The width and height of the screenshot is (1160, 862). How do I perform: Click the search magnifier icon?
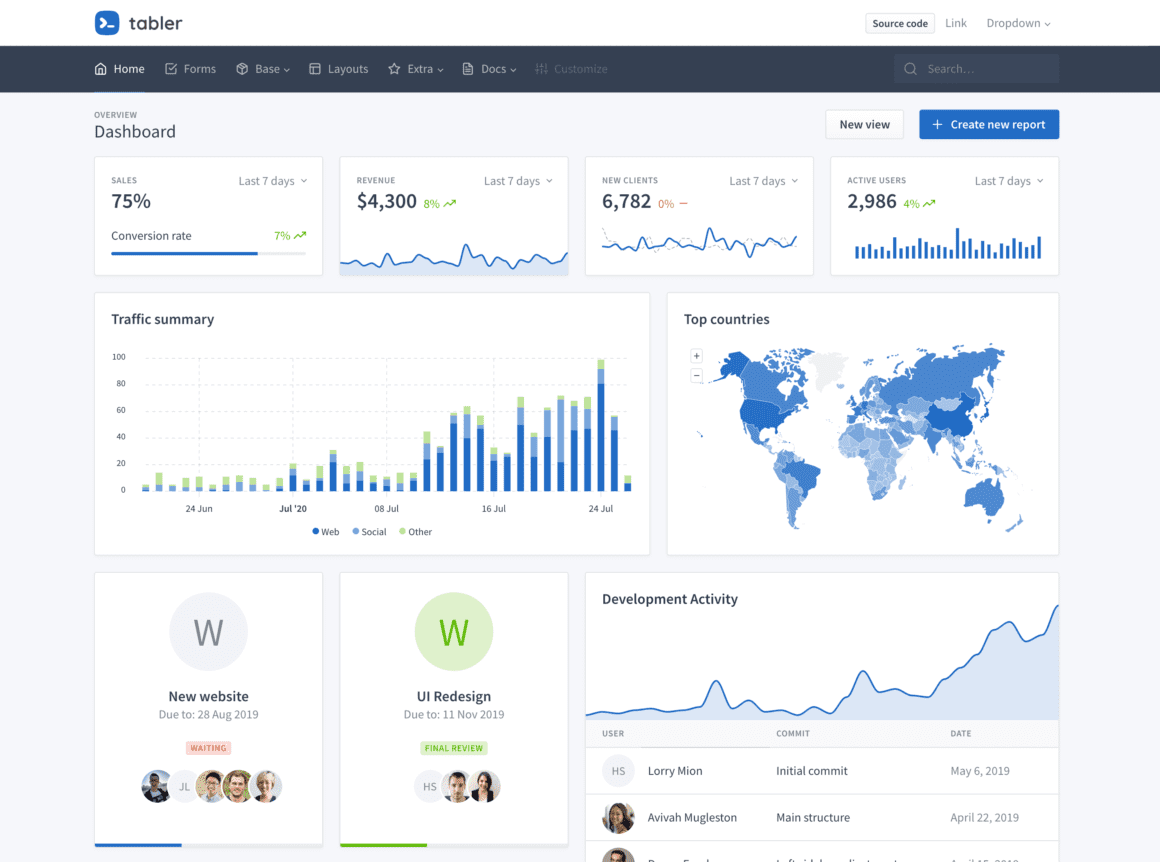(x=910, y=69)
